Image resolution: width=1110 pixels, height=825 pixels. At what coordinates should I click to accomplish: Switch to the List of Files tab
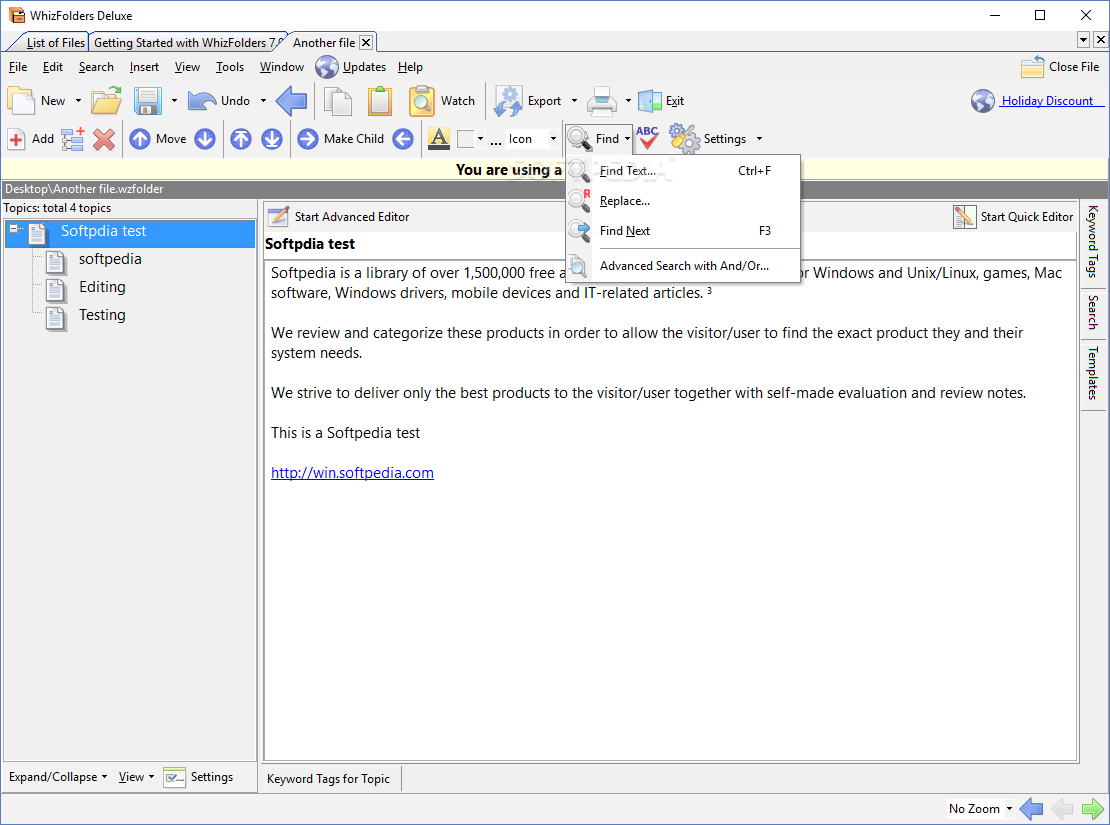(x=55, y=42)
